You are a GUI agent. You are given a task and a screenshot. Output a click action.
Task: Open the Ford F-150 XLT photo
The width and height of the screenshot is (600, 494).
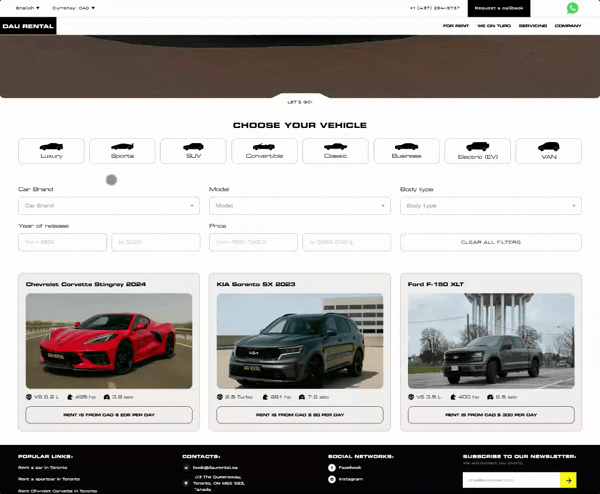(491, 341)
